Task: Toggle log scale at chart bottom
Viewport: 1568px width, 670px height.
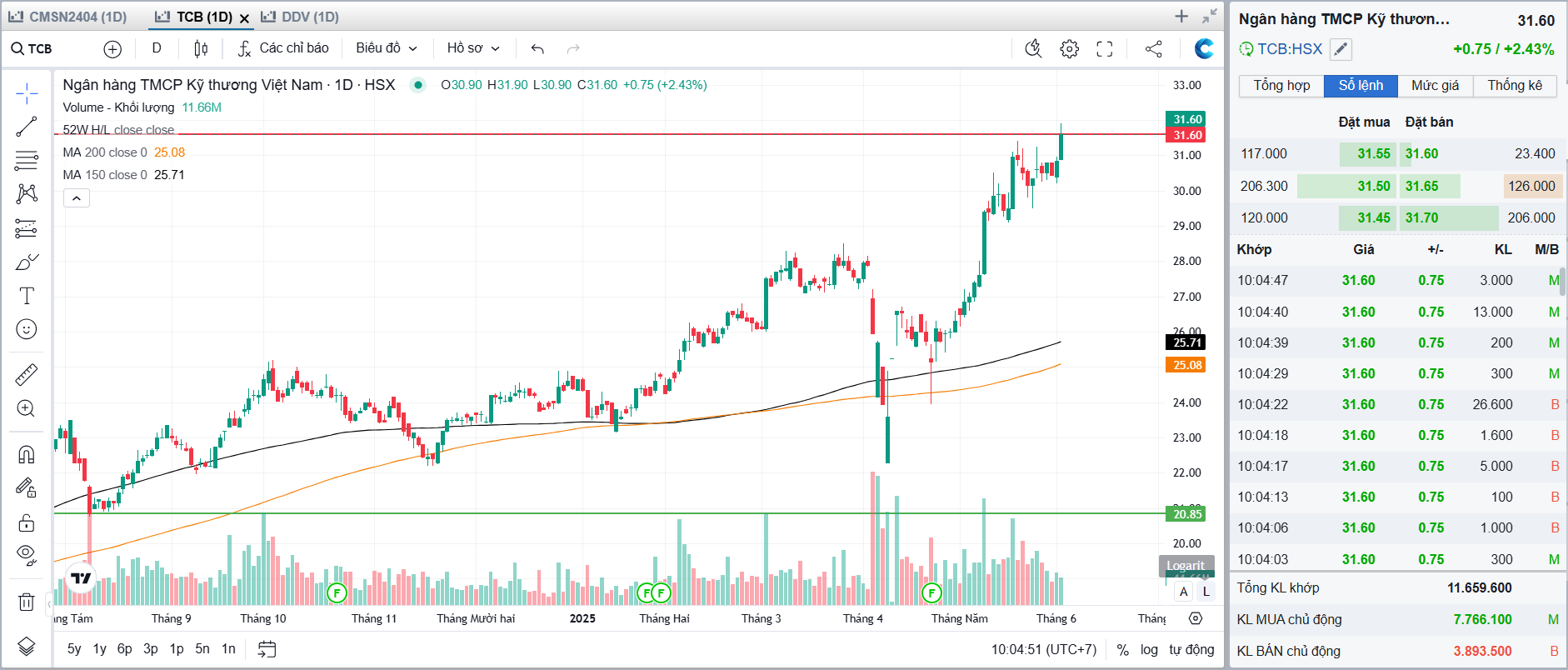Action: (1149, 649)
